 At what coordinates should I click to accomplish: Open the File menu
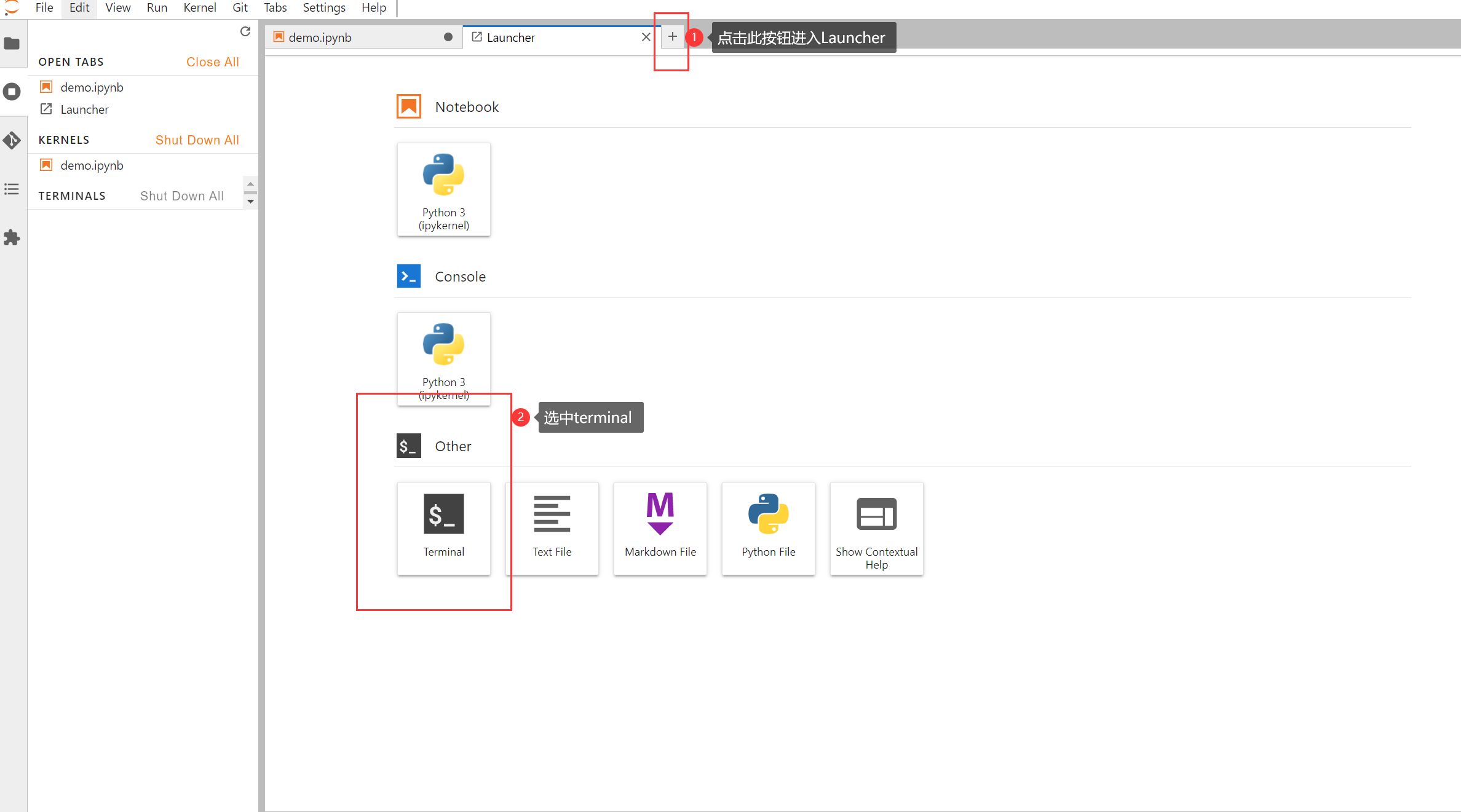tap(44, 9)
